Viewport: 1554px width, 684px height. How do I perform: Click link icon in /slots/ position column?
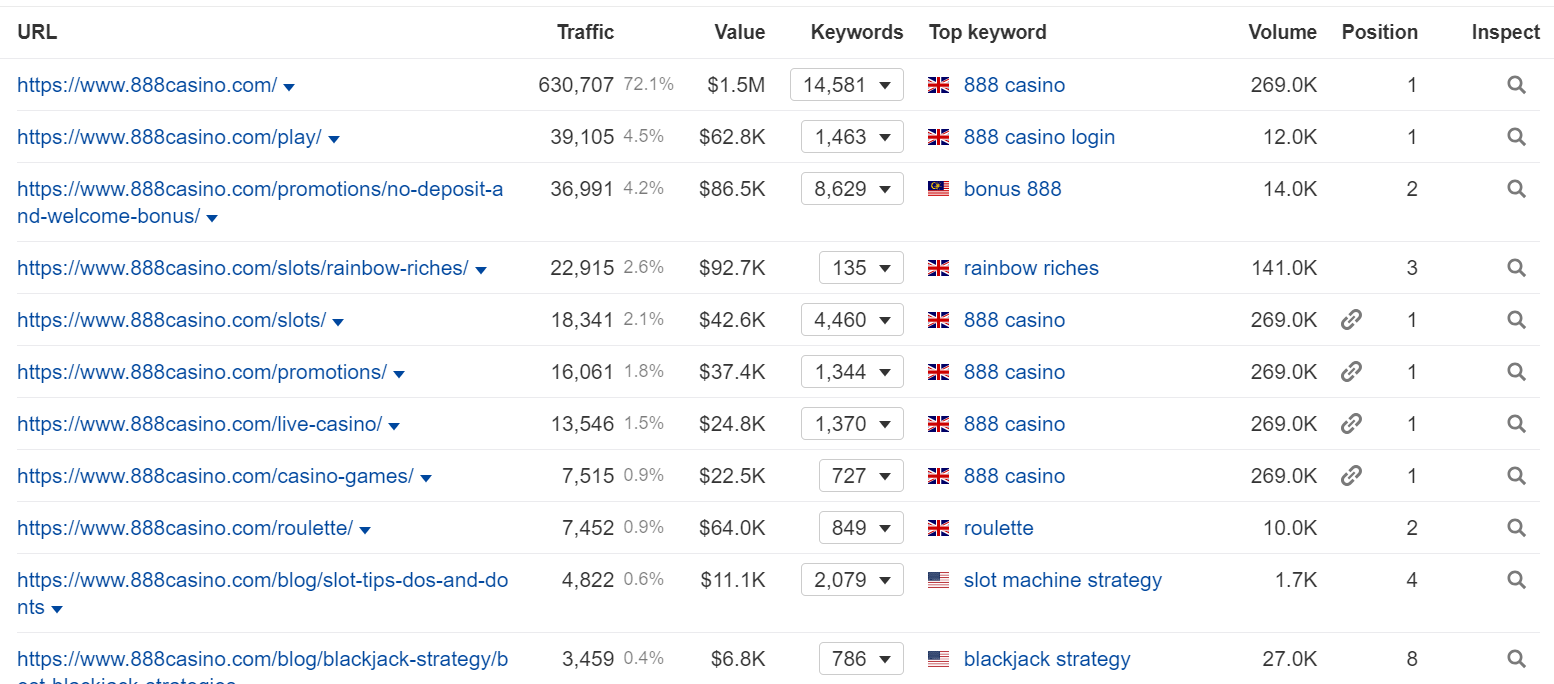[1351, 320]
